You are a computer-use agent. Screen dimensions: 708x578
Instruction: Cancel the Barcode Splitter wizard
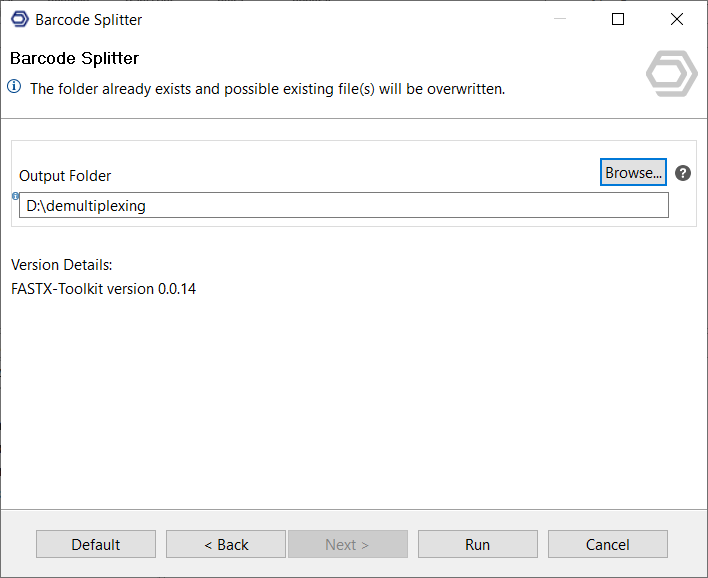607,544
